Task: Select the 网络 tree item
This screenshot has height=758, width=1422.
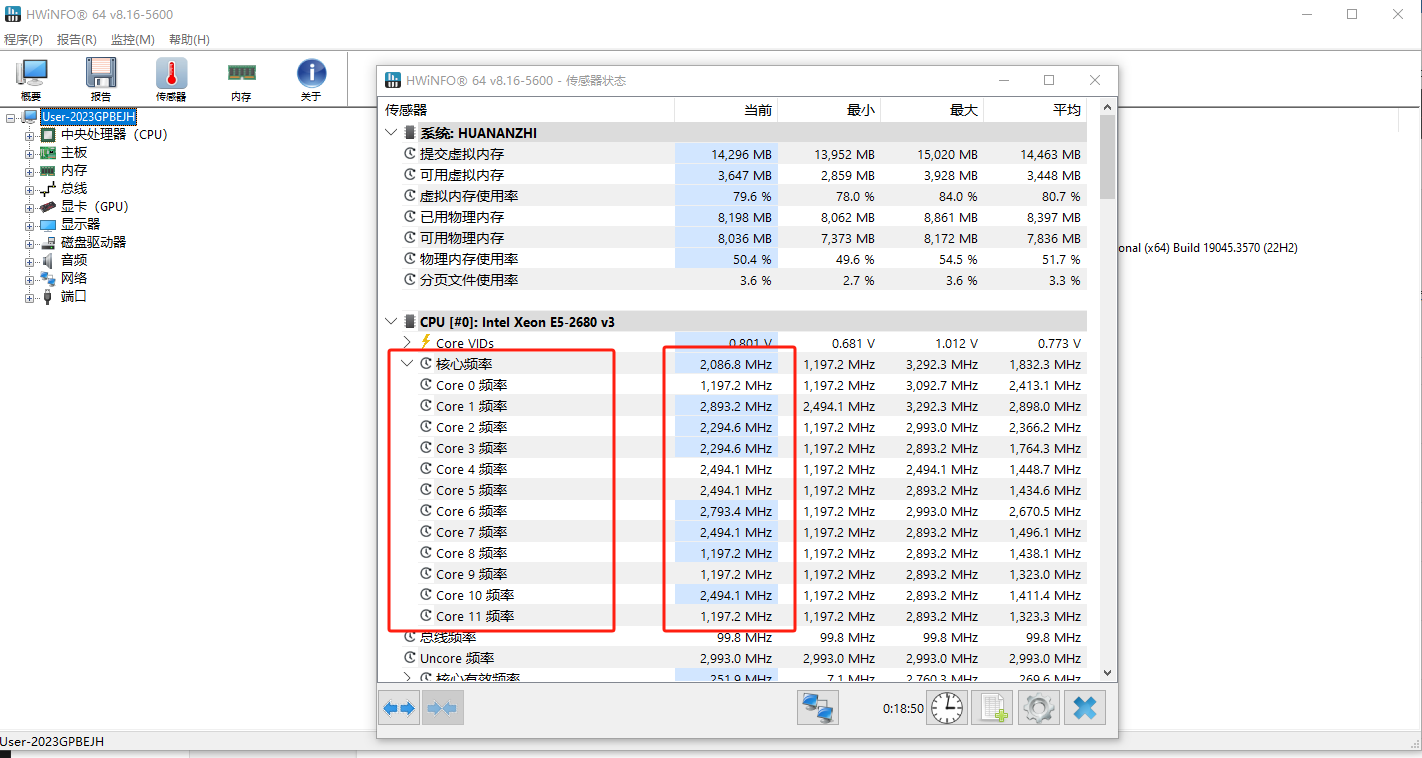Action: point(74,278)
